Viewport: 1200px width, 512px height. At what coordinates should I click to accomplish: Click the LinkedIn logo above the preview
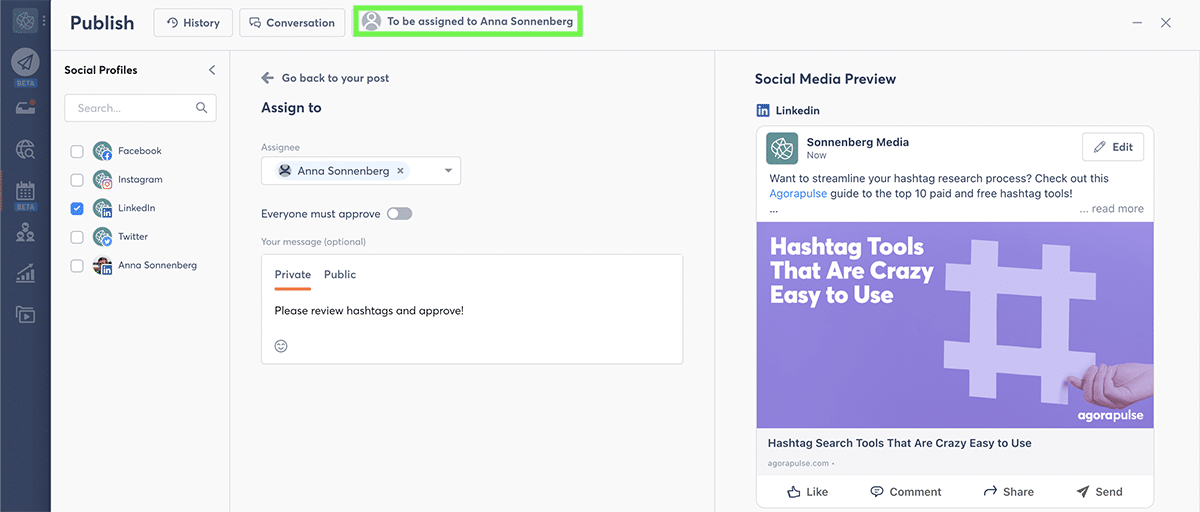coord(763,111)
